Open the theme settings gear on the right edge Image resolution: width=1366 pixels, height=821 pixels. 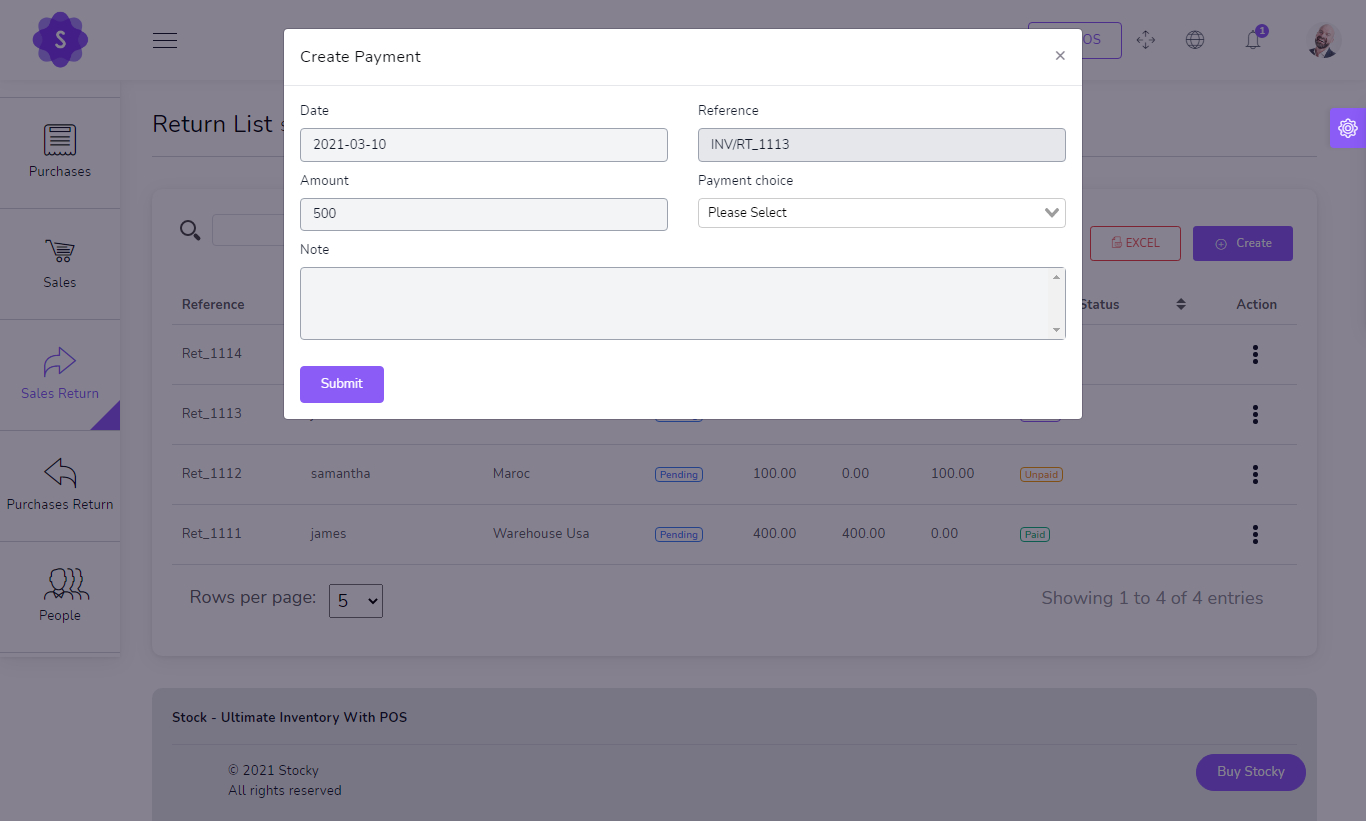coord(1348,127)
